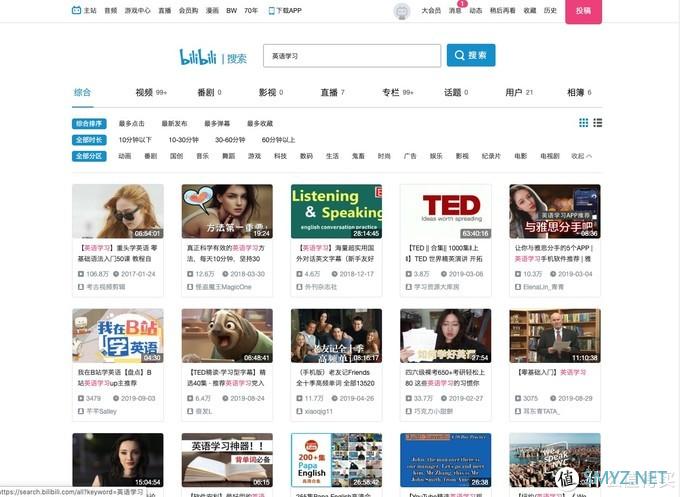Image resolution: width=680 pixels, height=497 pixels.
Task: Open 游戏中心 in the top navigation
Action: pyautogui.click(x=137, y=10)
